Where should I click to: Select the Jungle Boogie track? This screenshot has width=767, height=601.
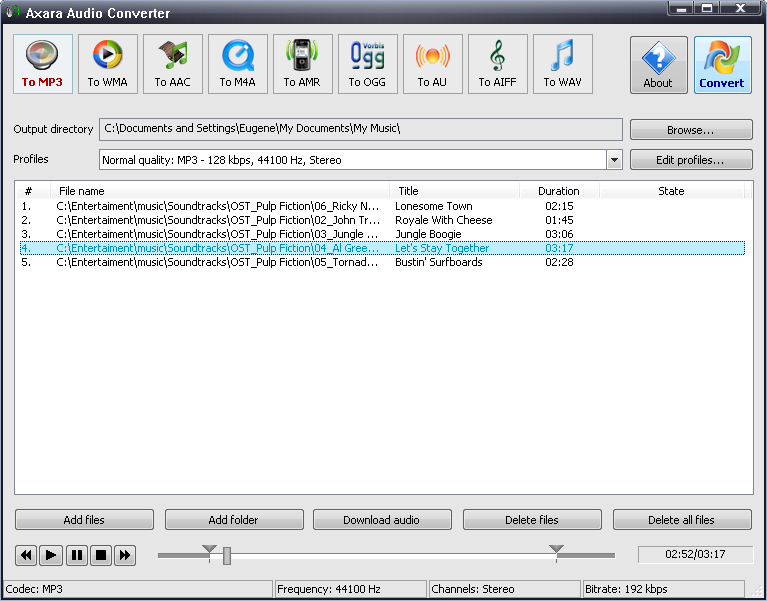(382, 234)
